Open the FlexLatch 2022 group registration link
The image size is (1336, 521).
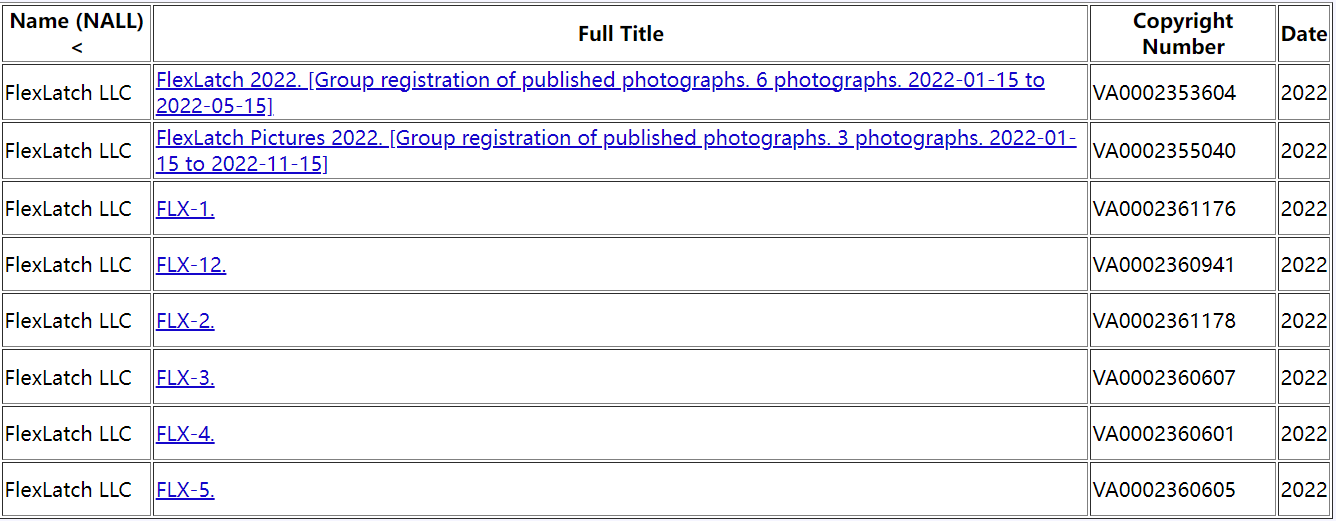point(600,93)
